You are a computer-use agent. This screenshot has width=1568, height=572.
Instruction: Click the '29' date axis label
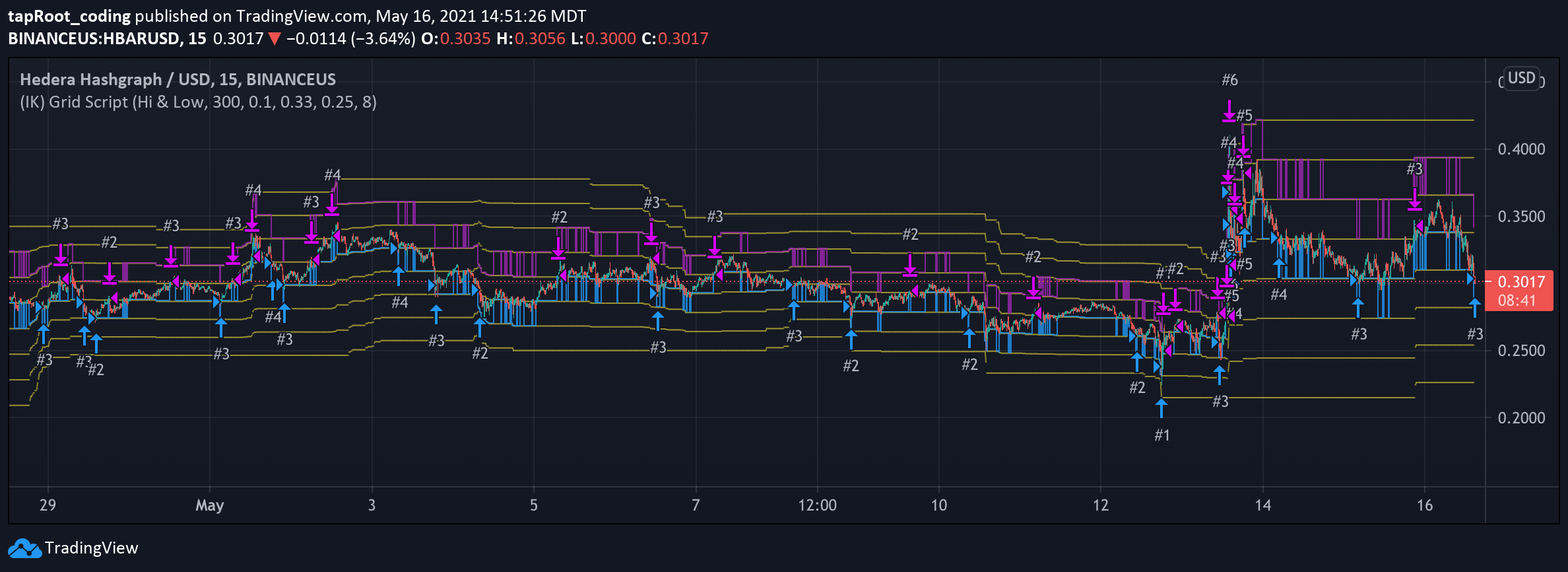pyautogui.click(x=48, y=505)
